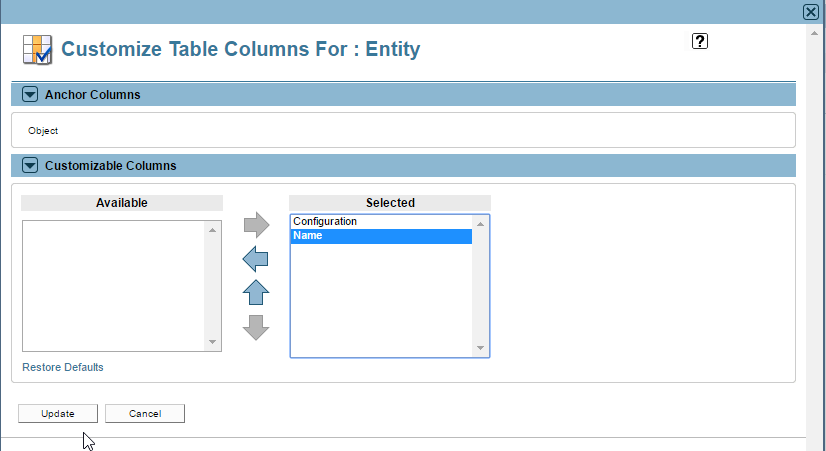Click the customize table columns icon

click(x=37, y=50)
